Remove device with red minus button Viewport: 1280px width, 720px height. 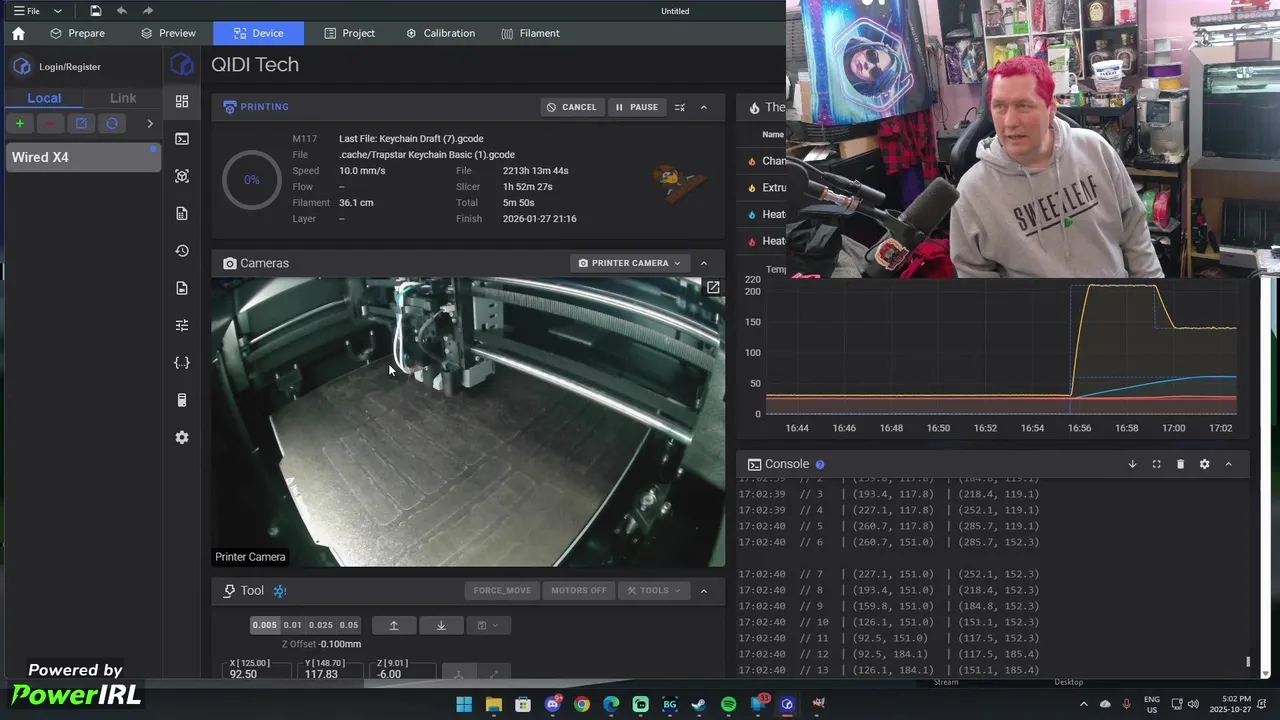50,123
